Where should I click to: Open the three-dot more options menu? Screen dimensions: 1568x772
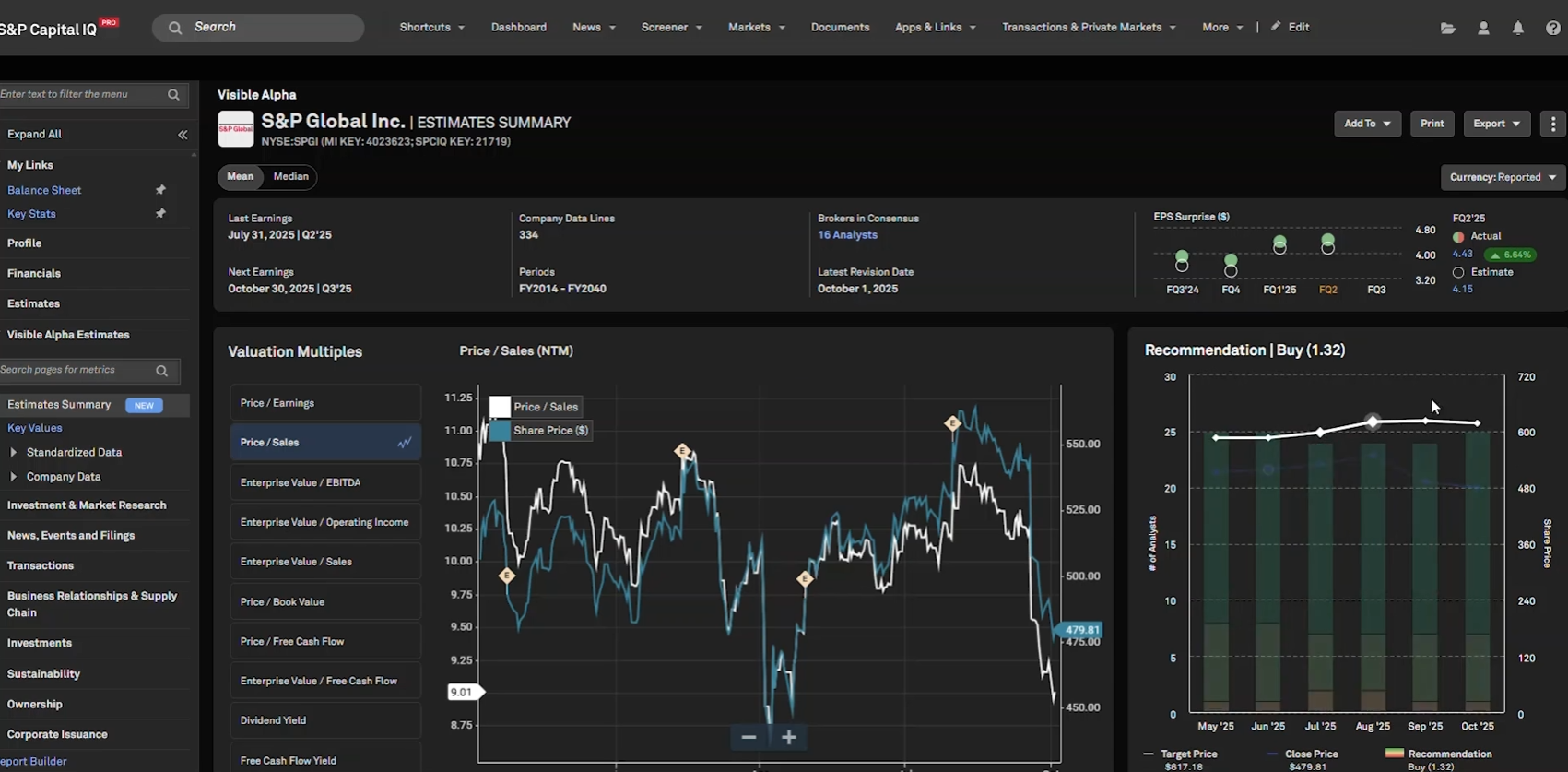click(1553, 124)
